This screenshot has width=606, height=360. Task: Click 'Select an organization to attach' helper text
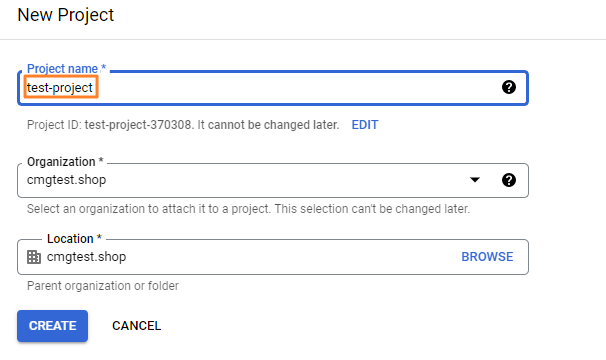pos(248,209)
